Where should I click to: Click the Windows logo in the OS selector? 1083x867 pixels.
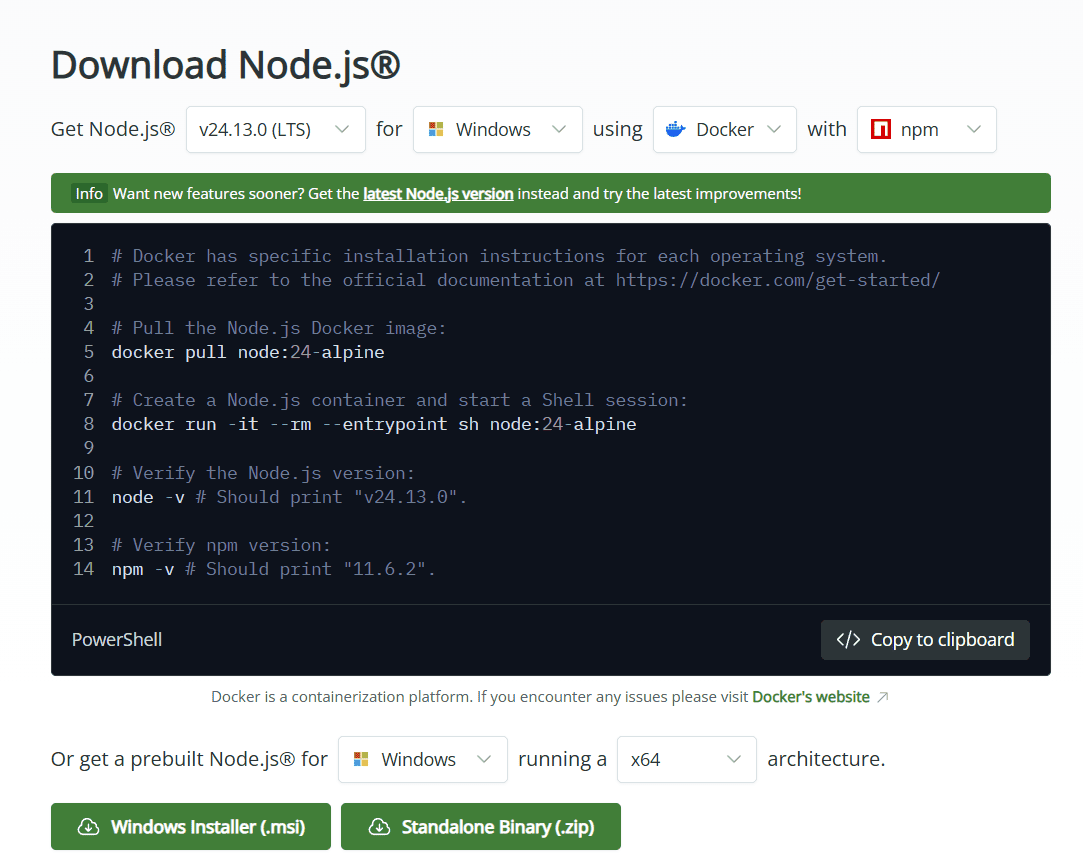coord(435,129)
